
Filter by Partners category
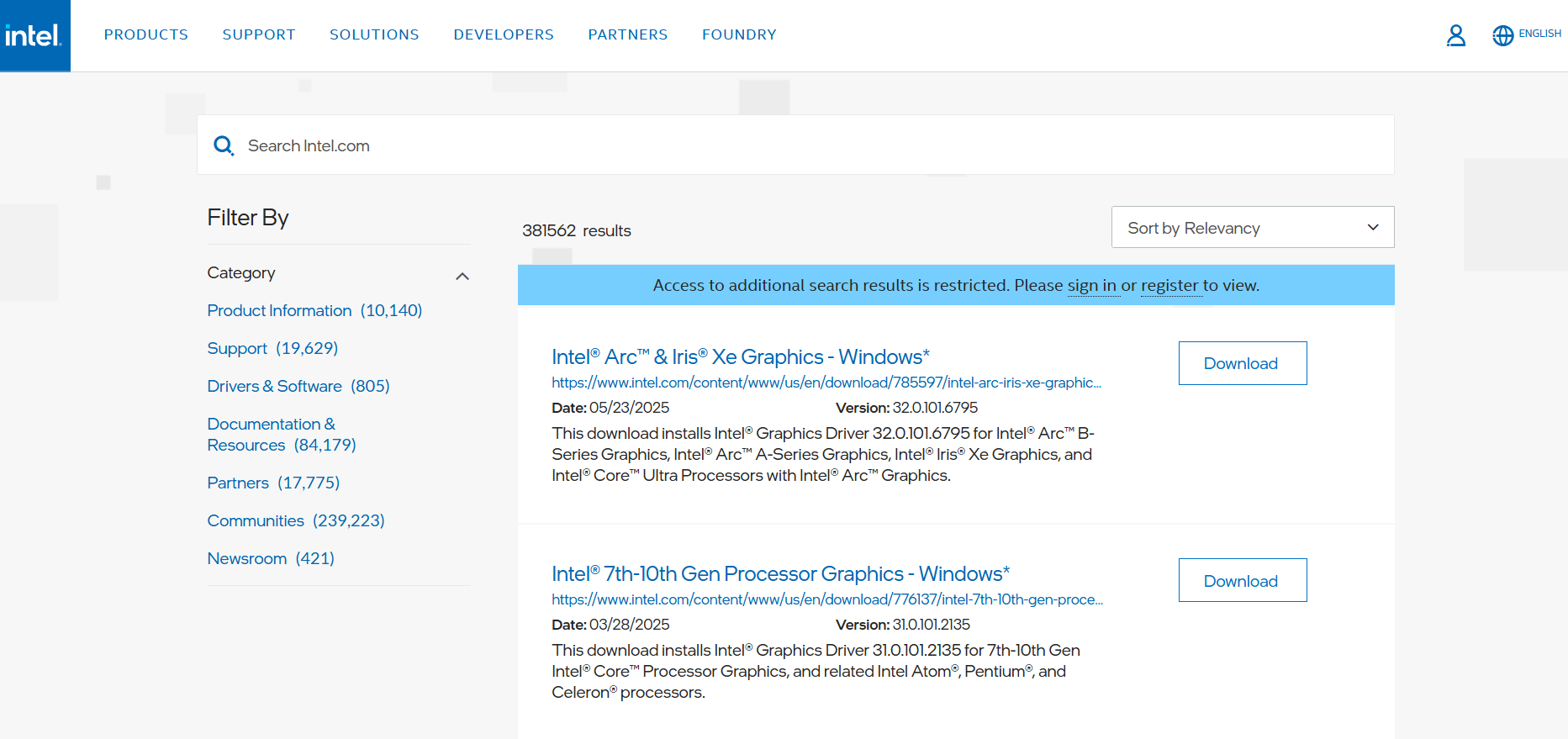(273, 483)
